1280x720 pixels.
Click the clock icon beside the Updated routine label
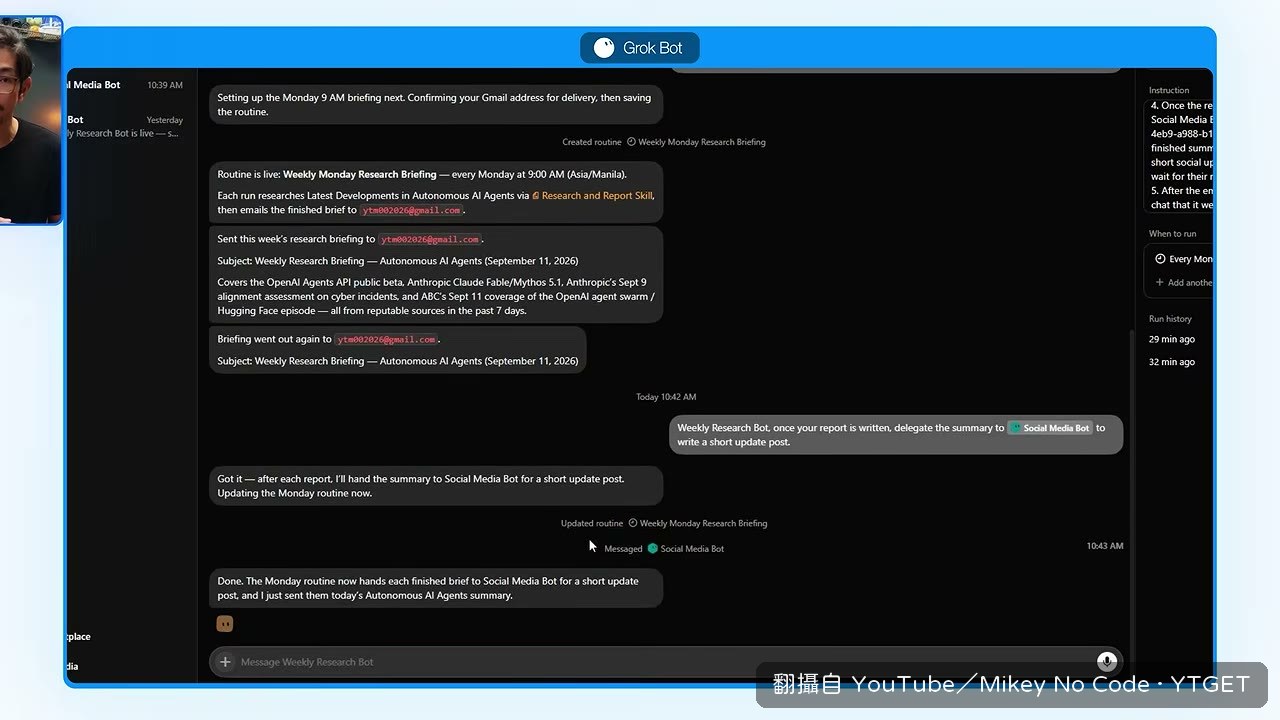pos(633,523)
